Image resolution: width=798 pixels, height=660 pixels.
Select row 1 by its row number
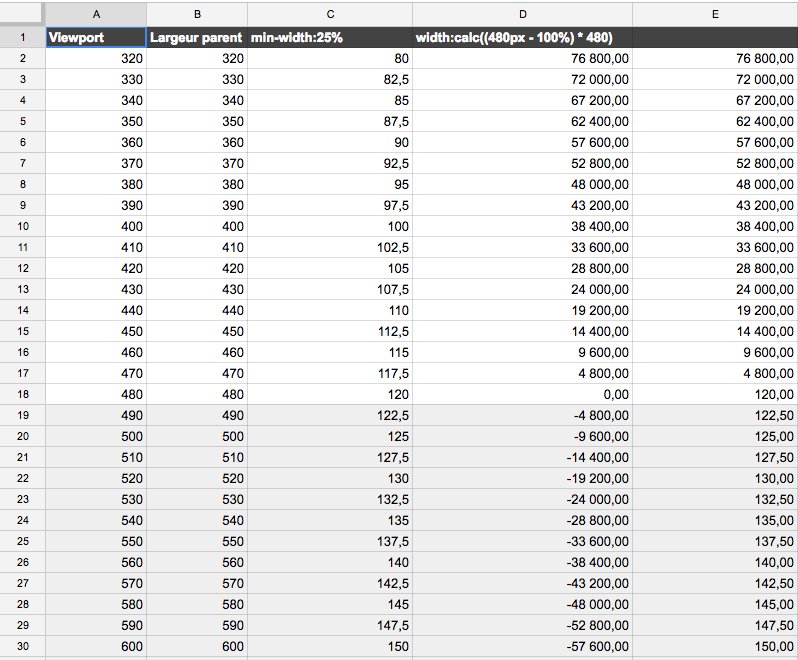pyautogui.click(x=22, y=37)
